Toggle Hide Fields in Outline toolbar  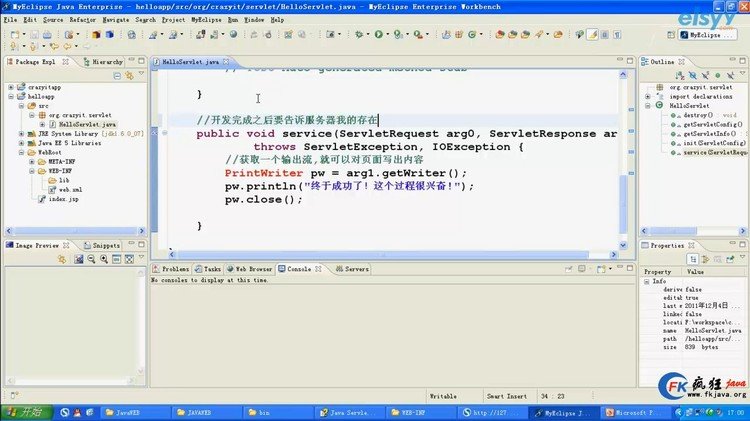pyautogui.click(x=693, y=76)
